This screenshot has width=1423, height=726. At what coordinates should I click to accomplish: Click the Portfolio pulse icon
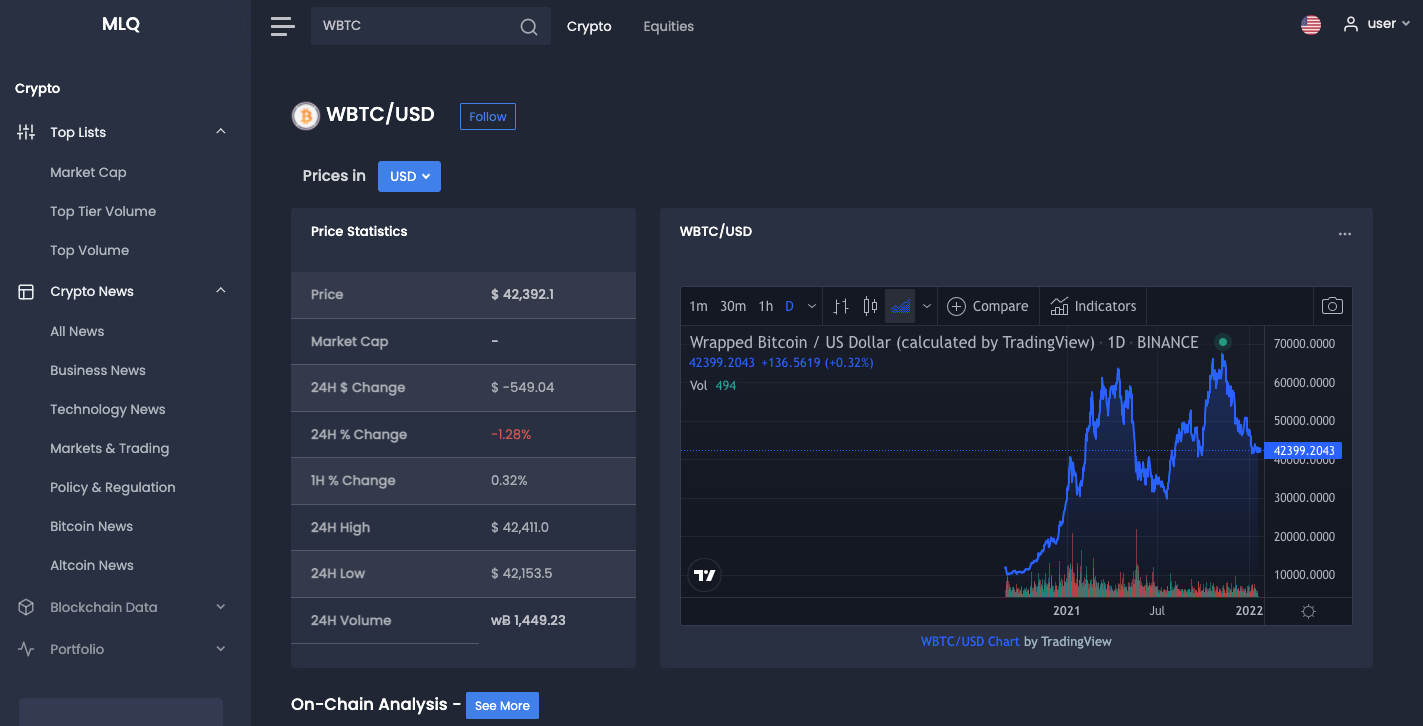pyautogui.click(x=26, y=649)
